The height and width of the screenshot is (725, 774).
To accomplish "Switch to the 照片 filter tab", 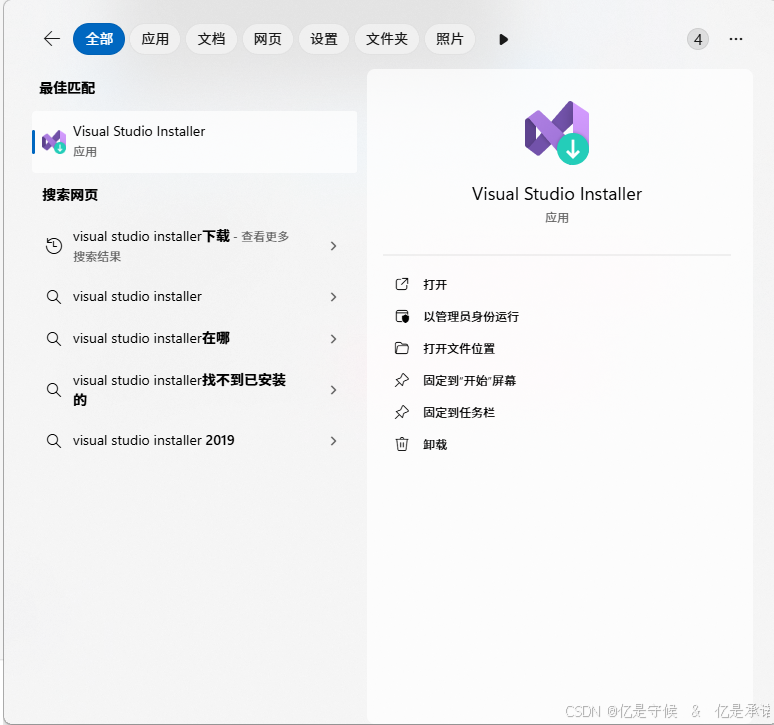I will pyautogui.click(x=450, y=39).
